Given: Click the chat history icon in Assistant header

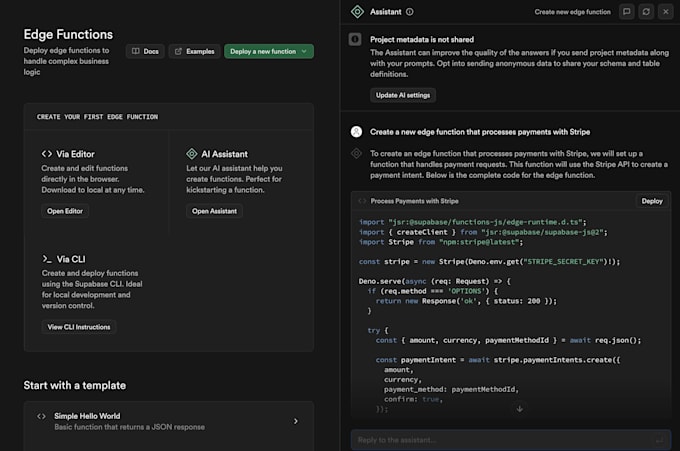Looking at the screenshot, I should click(x=627, y=12).
